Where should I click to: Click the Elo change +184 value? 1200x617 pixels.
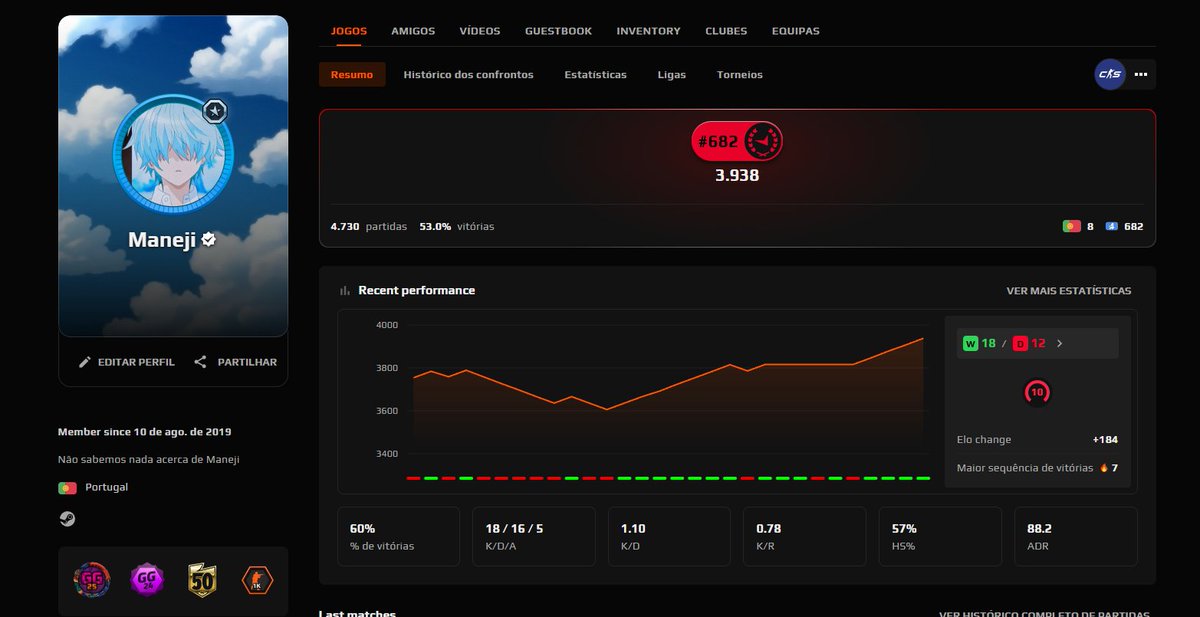pos(1105,440)
